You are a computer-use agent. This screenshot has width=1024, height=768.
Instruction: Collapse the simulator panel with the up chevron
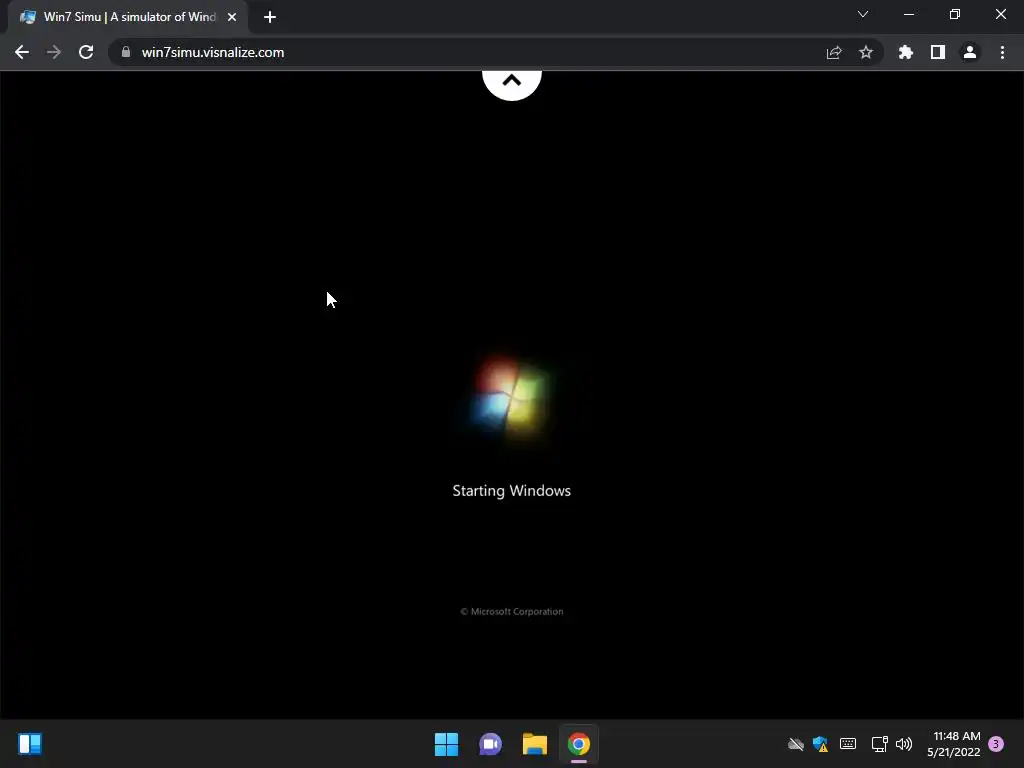point(512,82)
